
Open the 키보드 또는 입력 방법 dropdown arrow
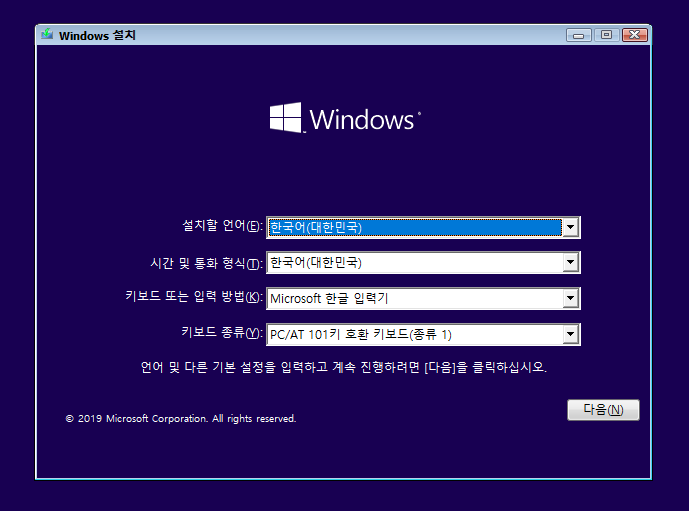[570, 298]
